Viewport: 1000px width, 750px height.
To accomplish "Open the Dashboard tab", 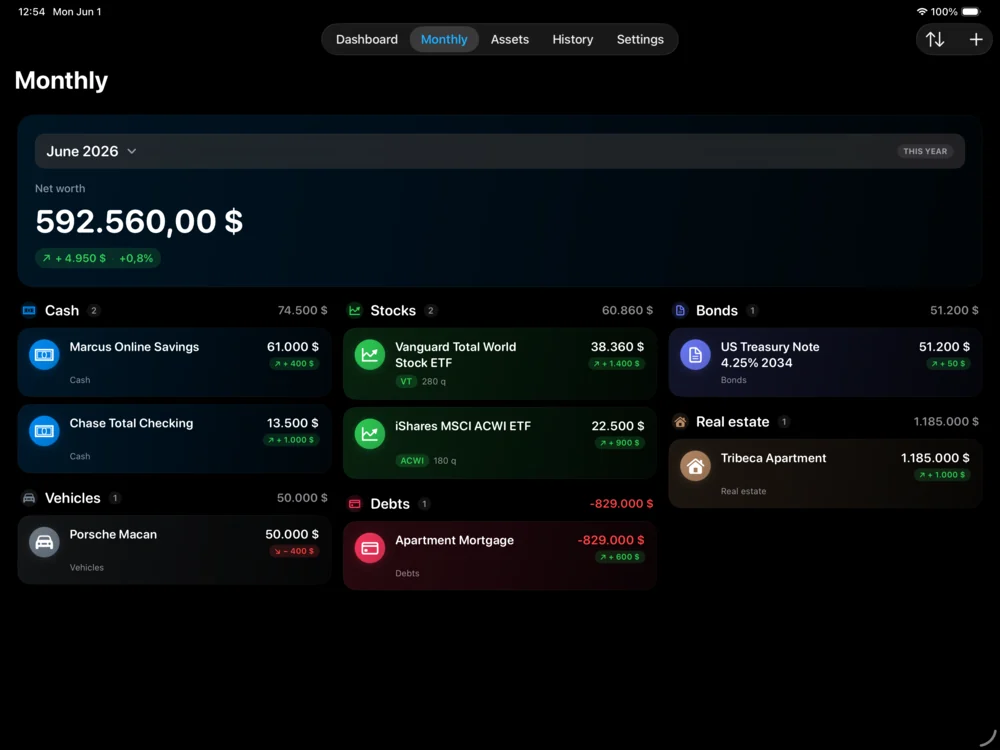I will point(367,40).
